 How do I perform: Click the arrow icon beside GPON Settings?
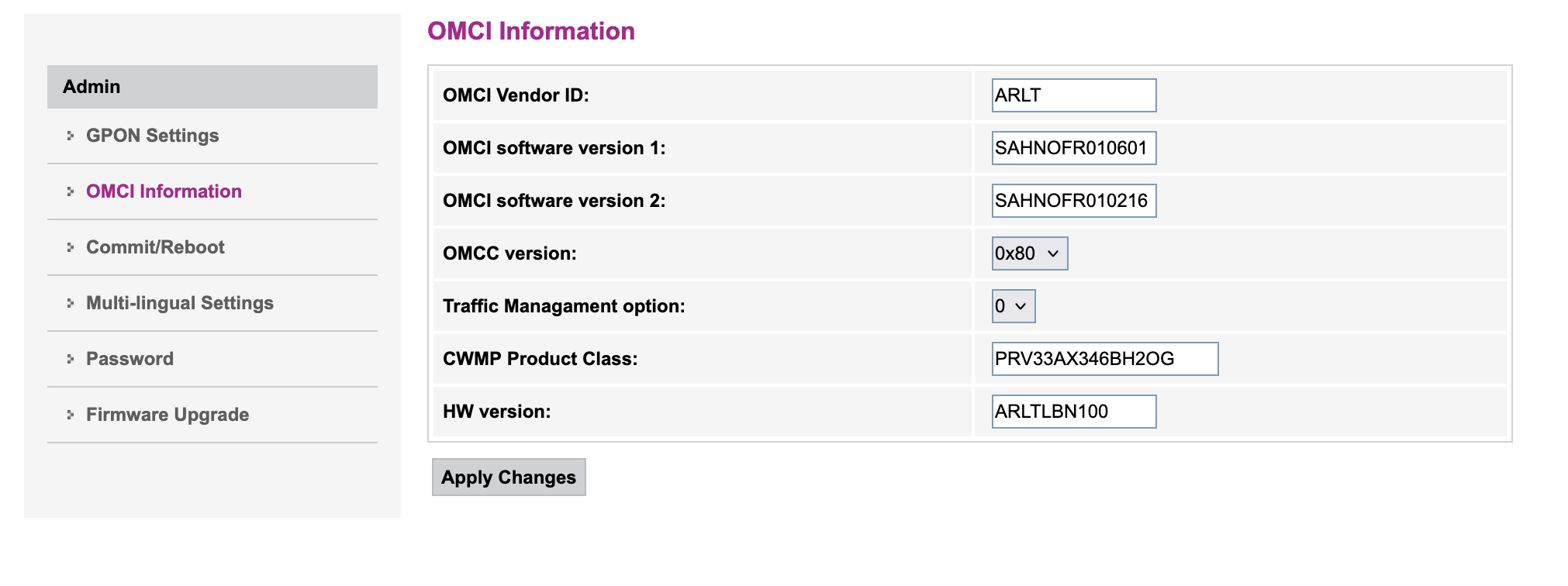click(x=71, y=136)
